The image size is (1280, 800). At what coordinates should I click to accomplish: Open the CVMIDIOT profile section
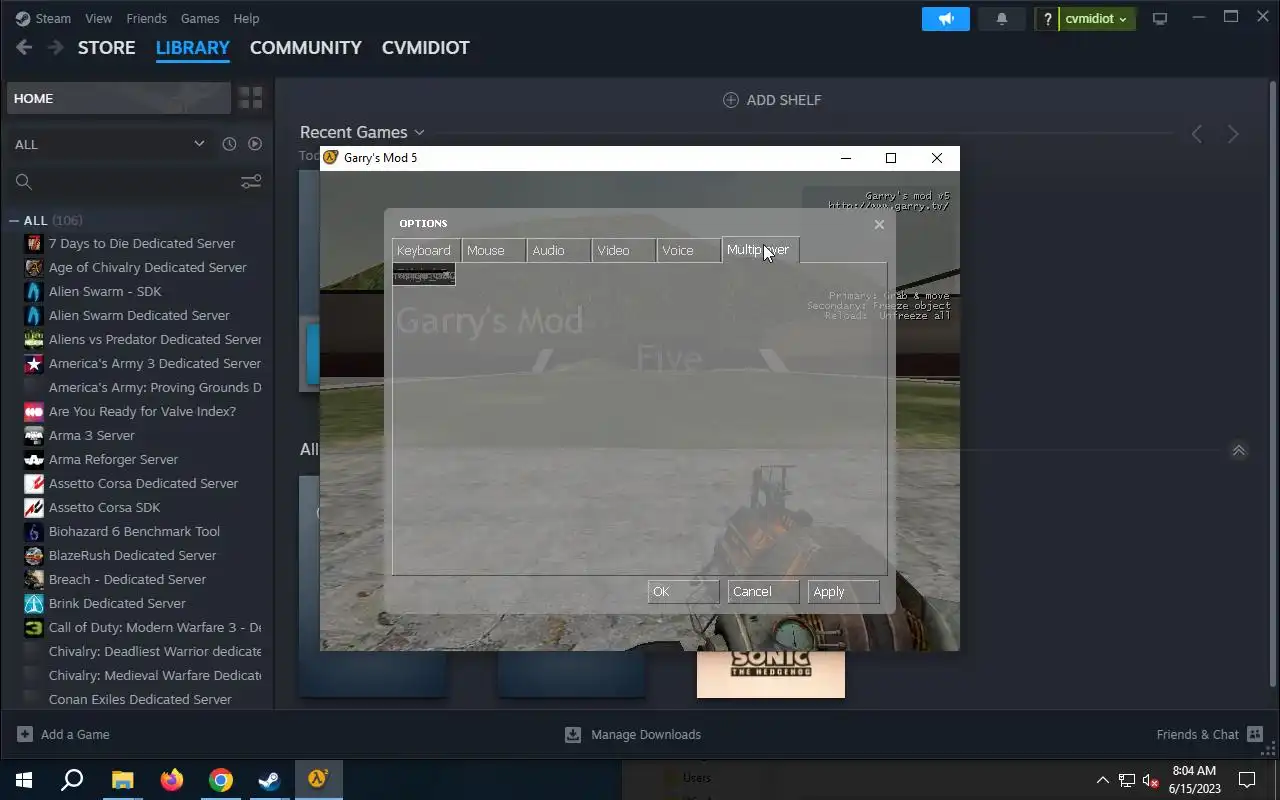point(426,48)
